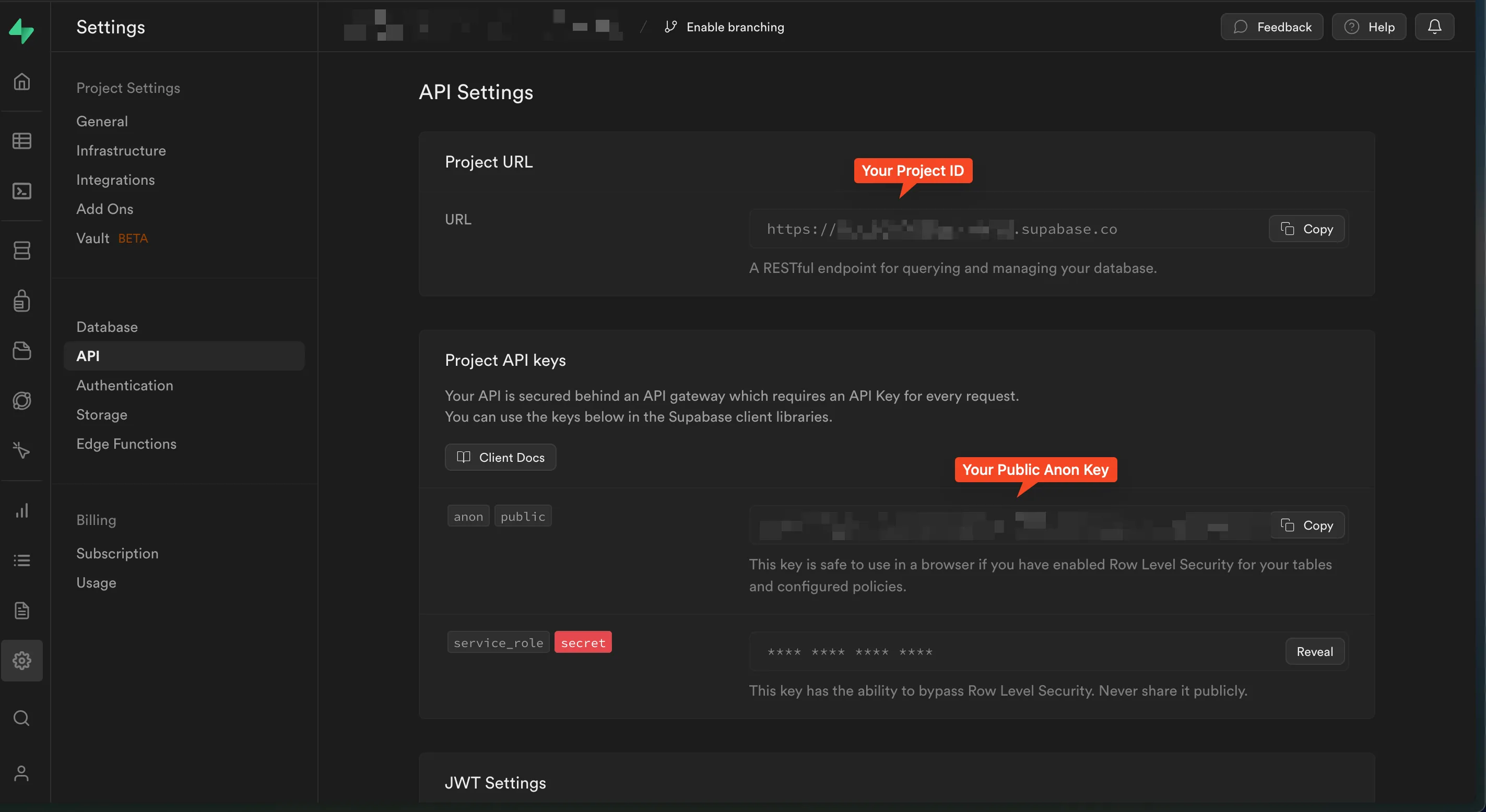
Task: Open the Edge Functions circular icon
Action: (x=22, y=400)
